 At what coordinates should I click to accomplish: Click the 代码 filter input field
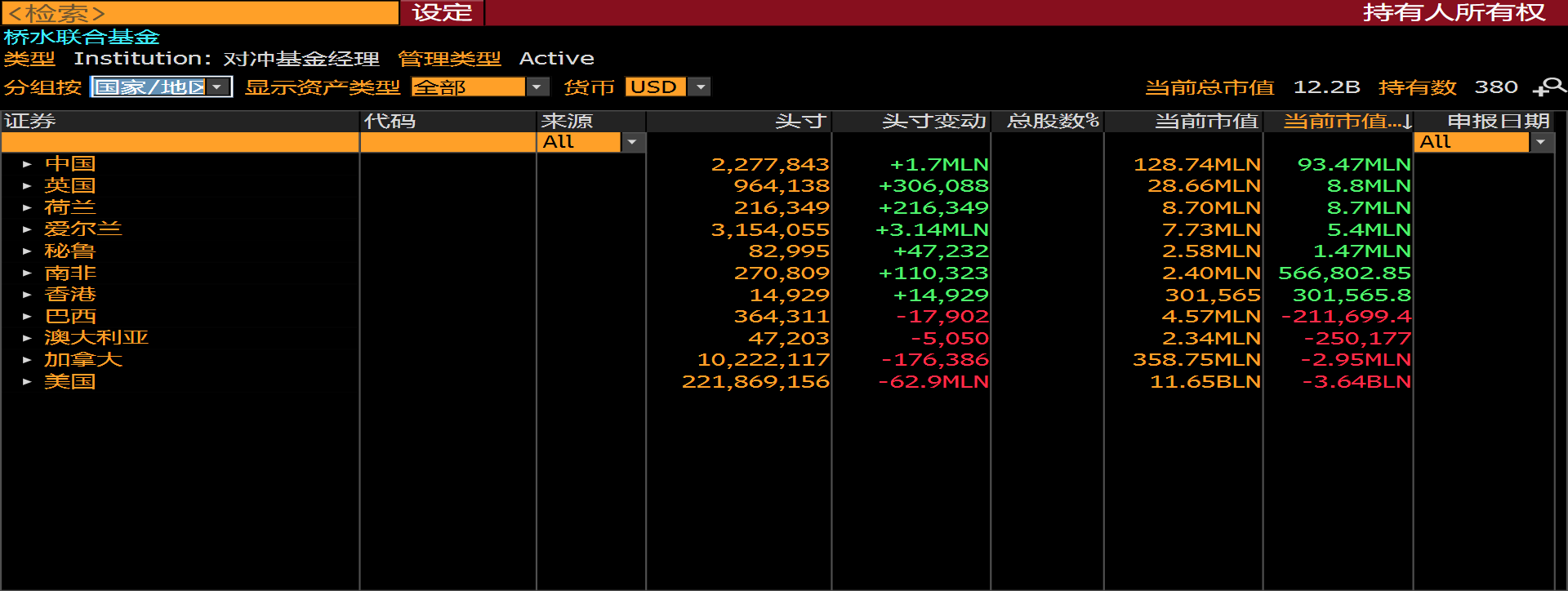448,142
